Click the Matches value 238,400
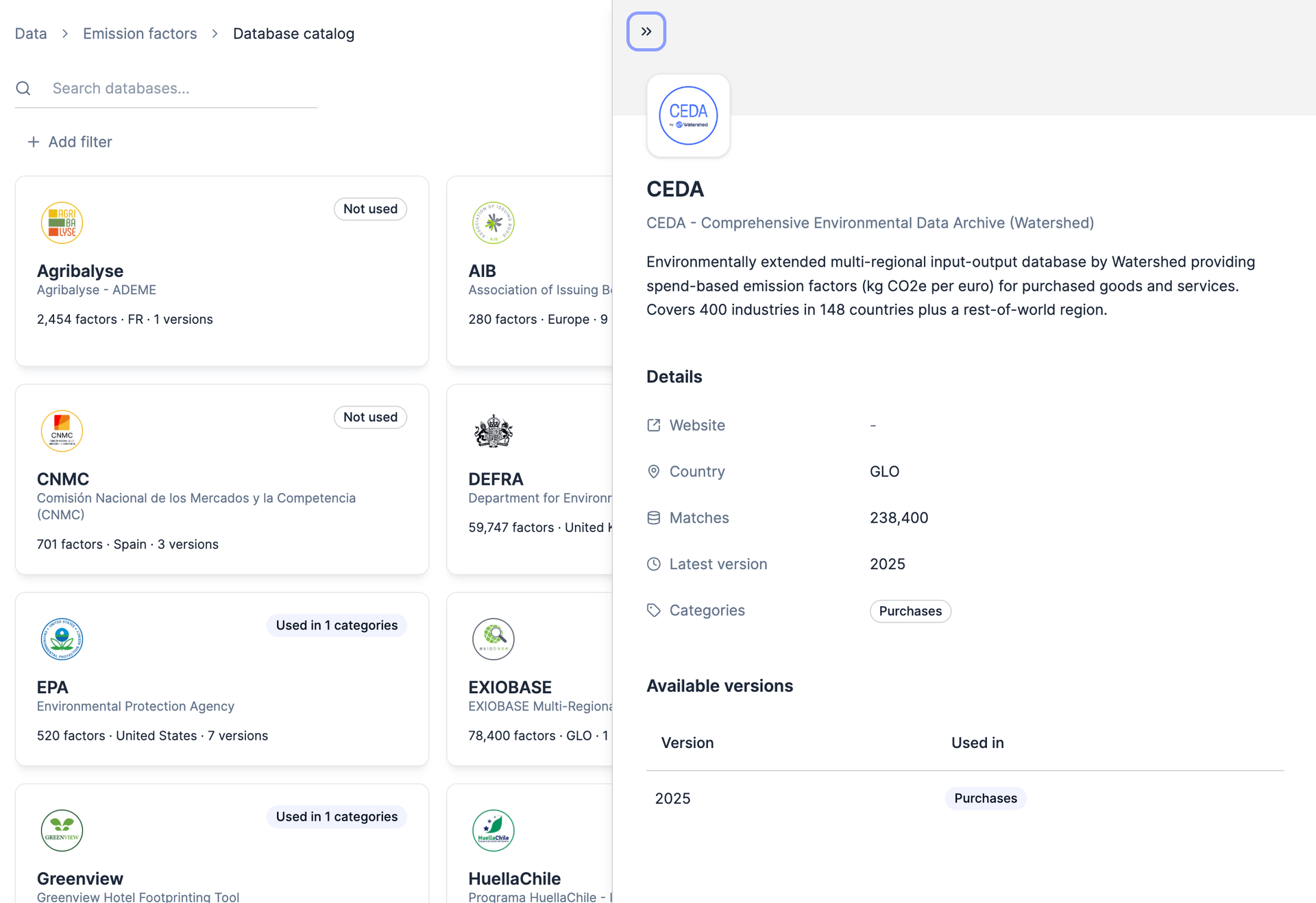This screenshot has height=903, width=1316. [x=899, y=518]
